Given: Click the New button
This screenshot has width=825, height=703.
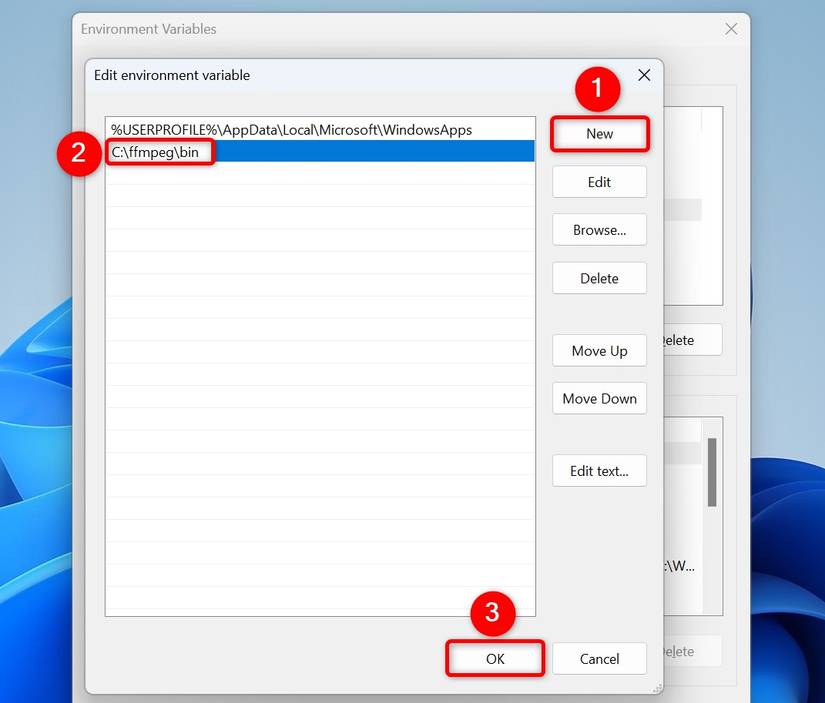Looking at the screenshot, I should click(x=599, y=133).
